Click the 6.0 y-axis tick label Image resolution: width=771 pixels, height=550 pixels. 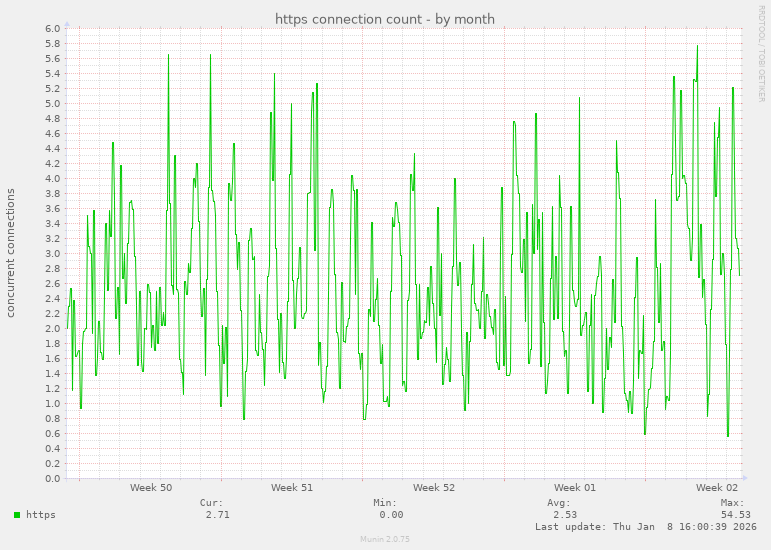pyautogui.click(x=53, y=29)
